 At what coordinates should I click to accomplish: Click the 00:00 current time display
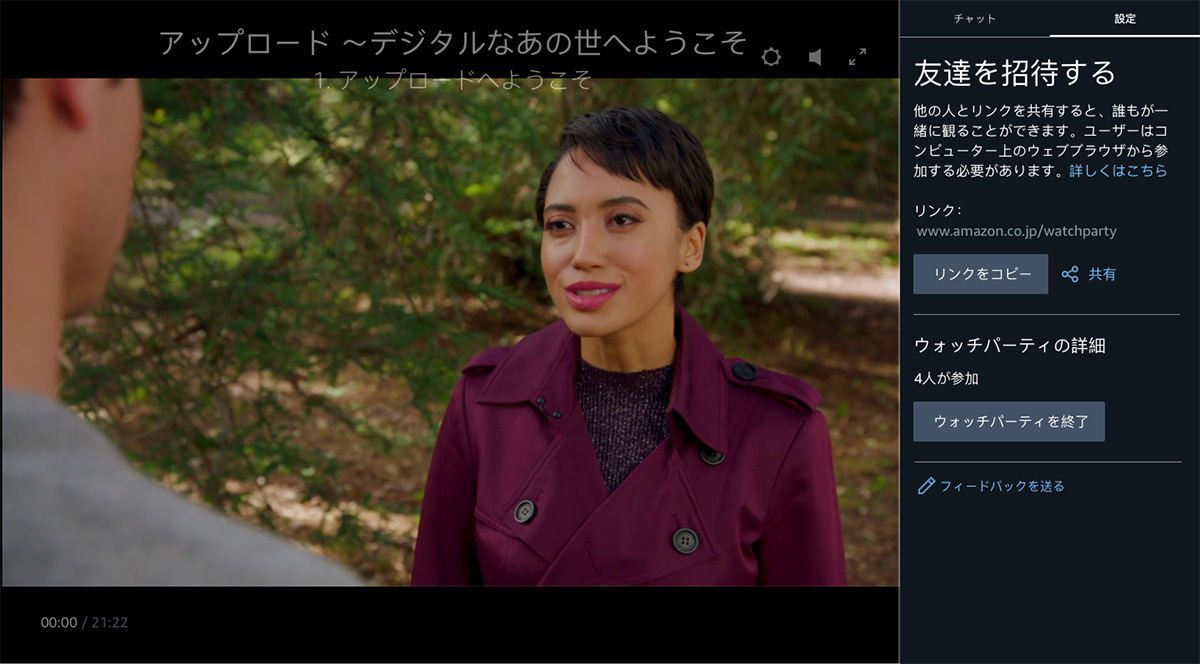point(58,622)
